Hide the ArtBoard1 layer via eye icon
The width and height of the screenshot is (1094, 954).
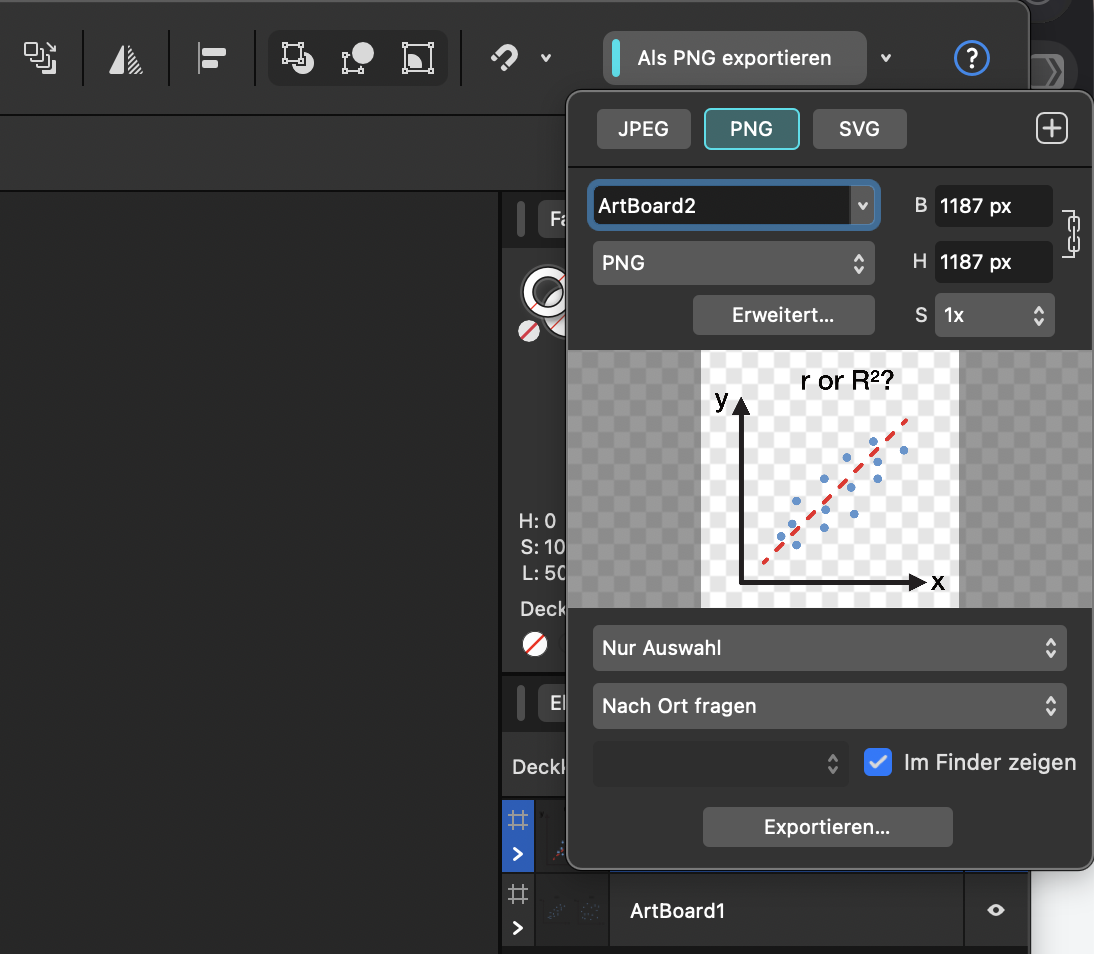(996, 910)
